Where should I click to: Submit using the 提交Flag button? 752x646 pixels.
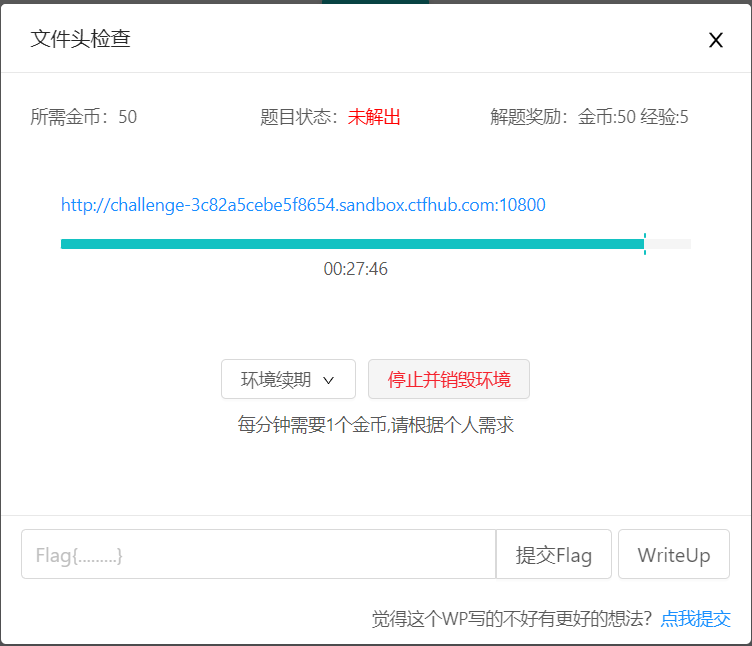[554, 555]
